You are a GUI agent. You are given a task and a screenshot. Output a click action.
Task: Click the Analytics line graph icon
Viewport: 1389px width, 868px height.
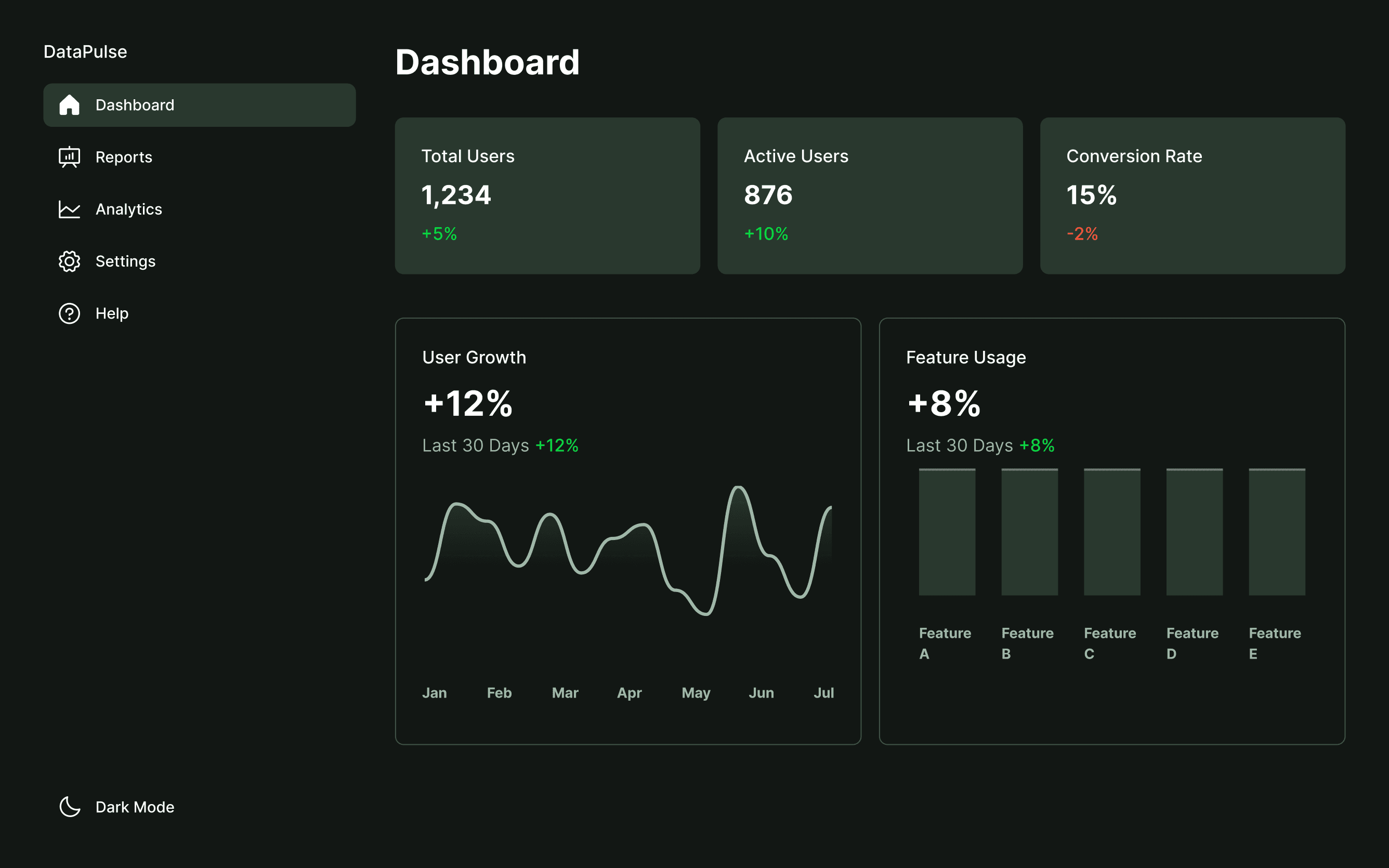click(70, 209)
